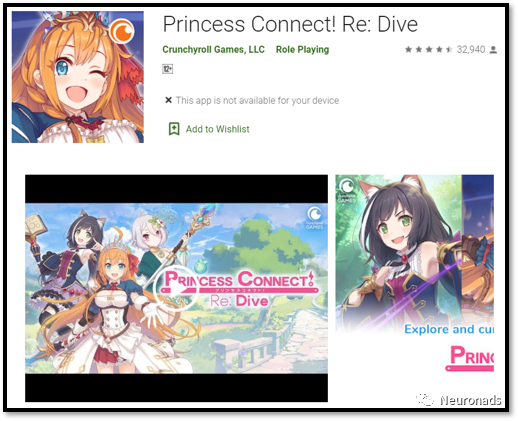518x421 pixels.
Task: Click the 12+ content rating badge
Action: [x=167, y=69]
